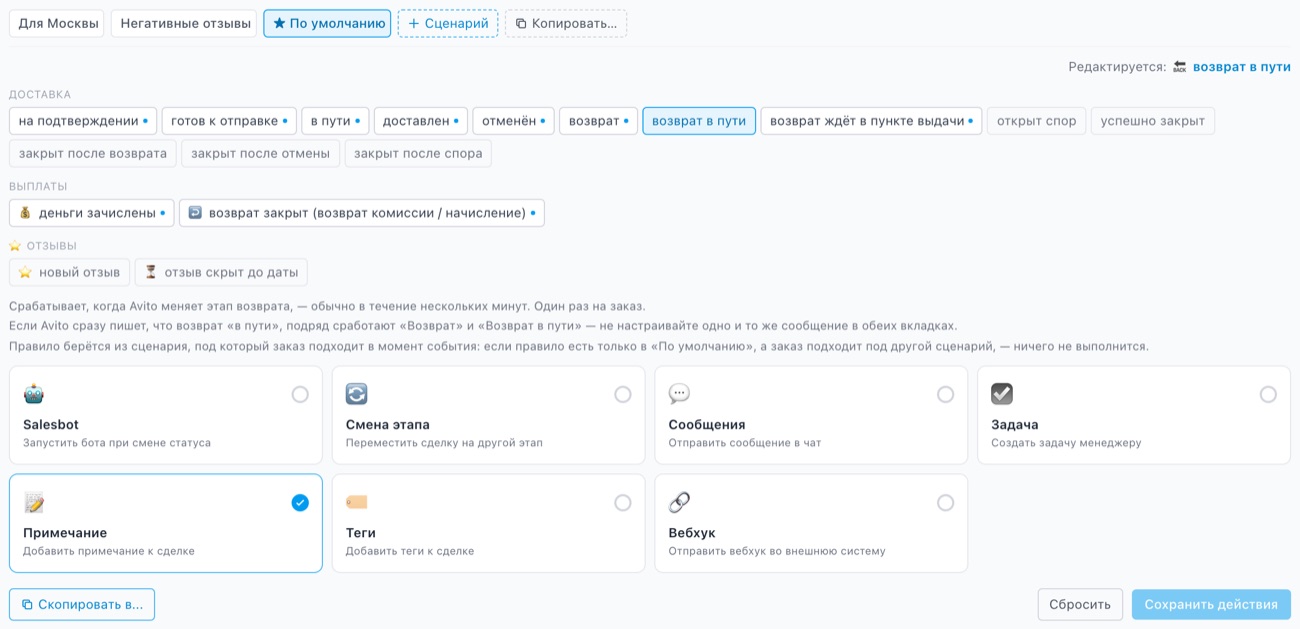Viewport: 1300px width, 629px height.
Task: Open the отзыв скрыт до даты tab
Action: tap(222, 272)
